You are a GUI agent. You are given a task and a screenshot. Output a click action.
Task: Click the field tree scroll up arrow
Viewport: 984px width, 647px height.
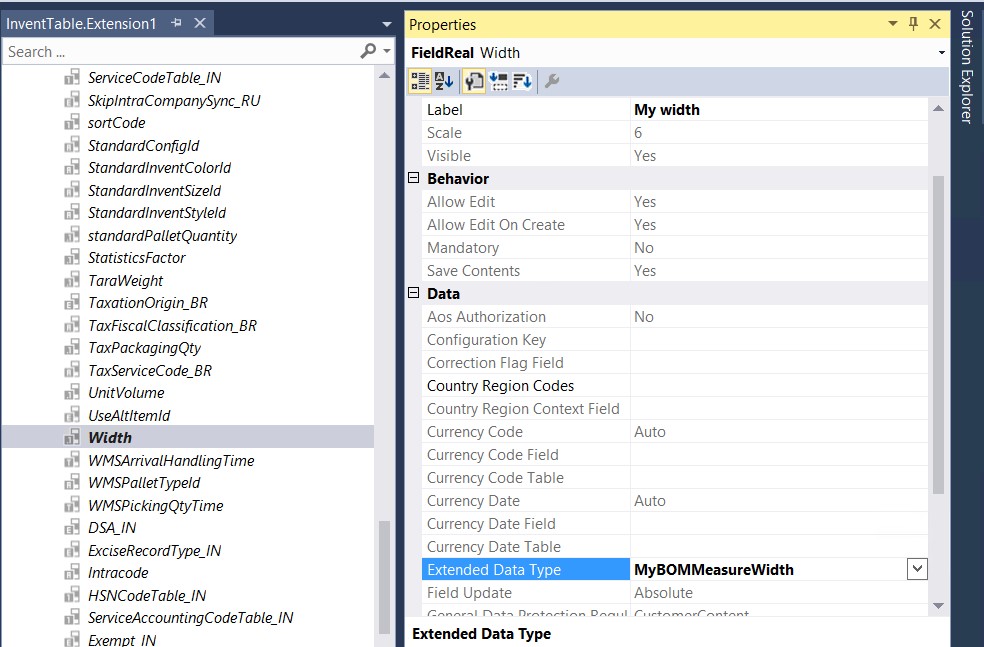[x=384, y=76]
